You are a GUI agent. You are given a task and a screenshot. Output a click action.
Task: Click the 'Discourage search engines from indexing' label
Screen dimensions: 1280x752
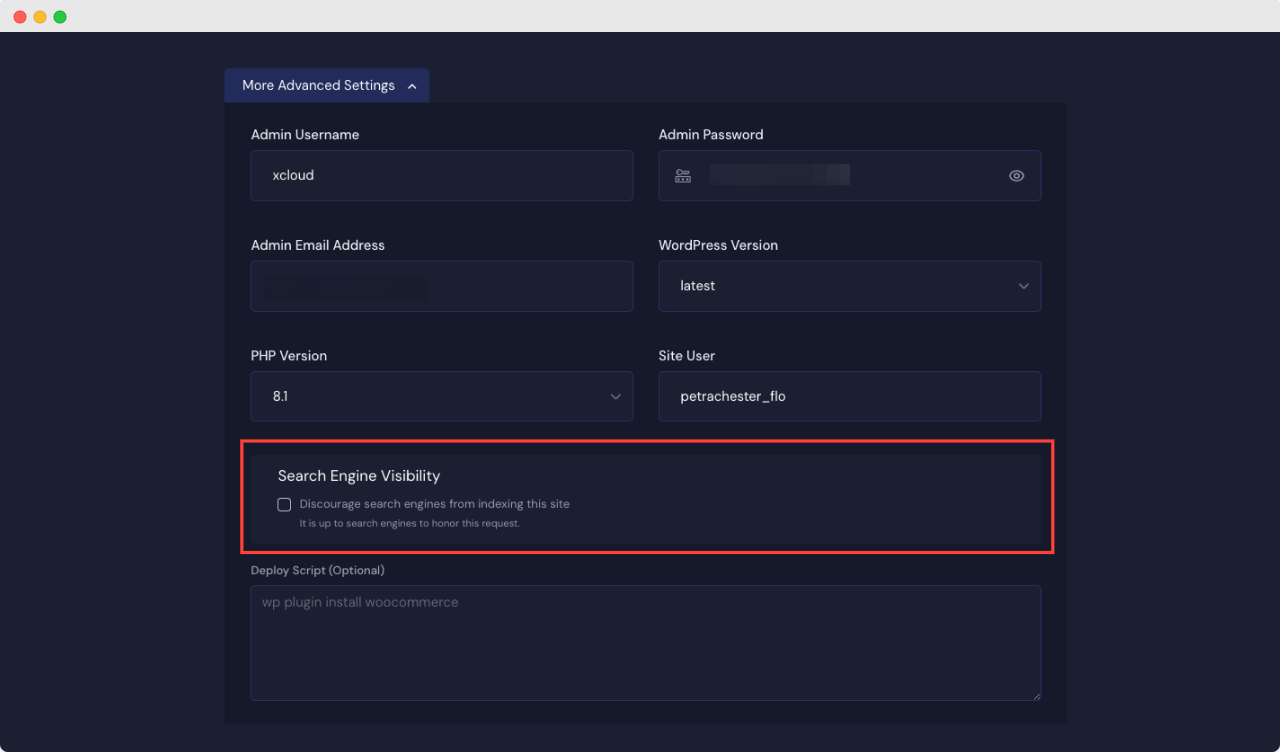click(434, 504)
